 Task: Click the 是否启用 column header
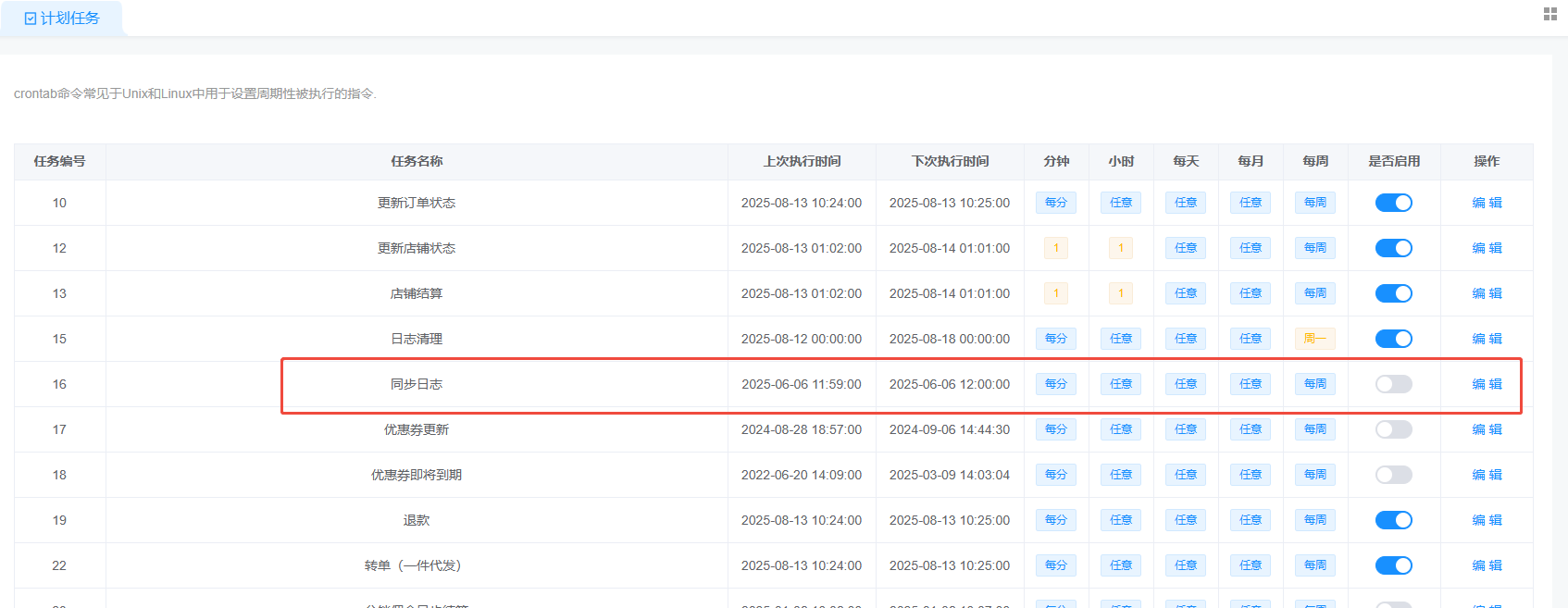coord(1394,161)
